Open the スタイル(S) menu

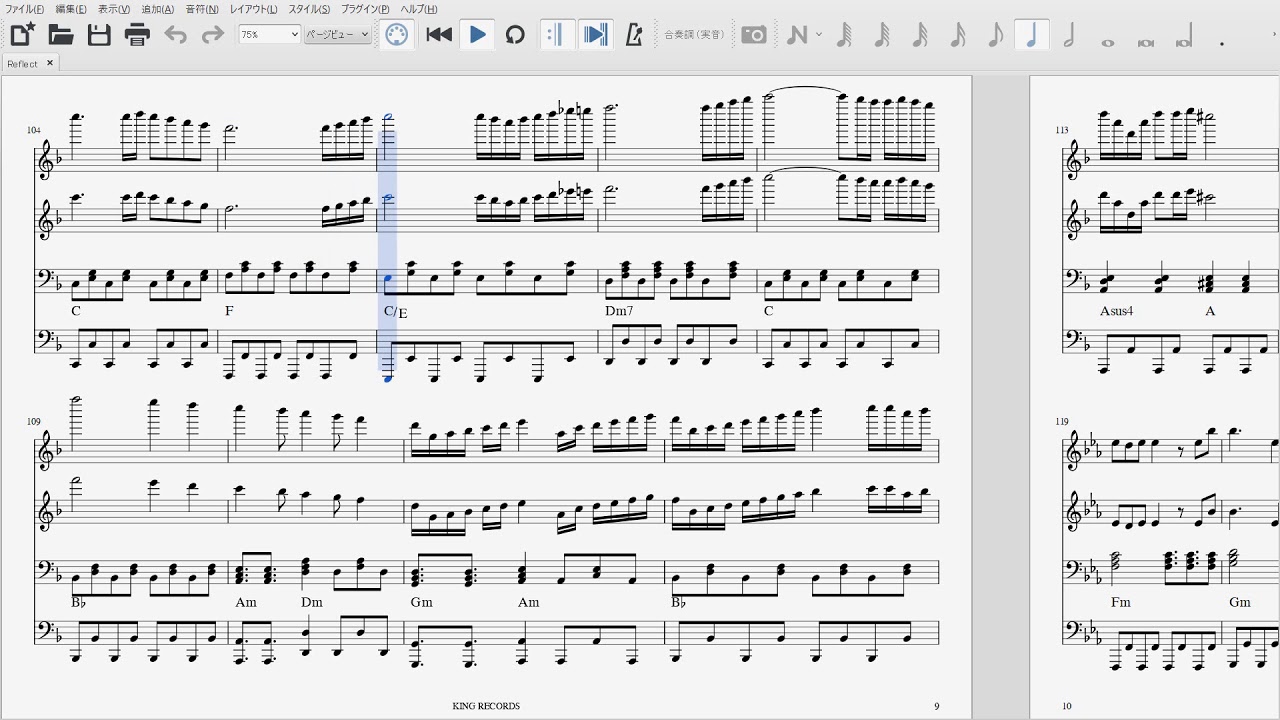[x=309, y=9]
